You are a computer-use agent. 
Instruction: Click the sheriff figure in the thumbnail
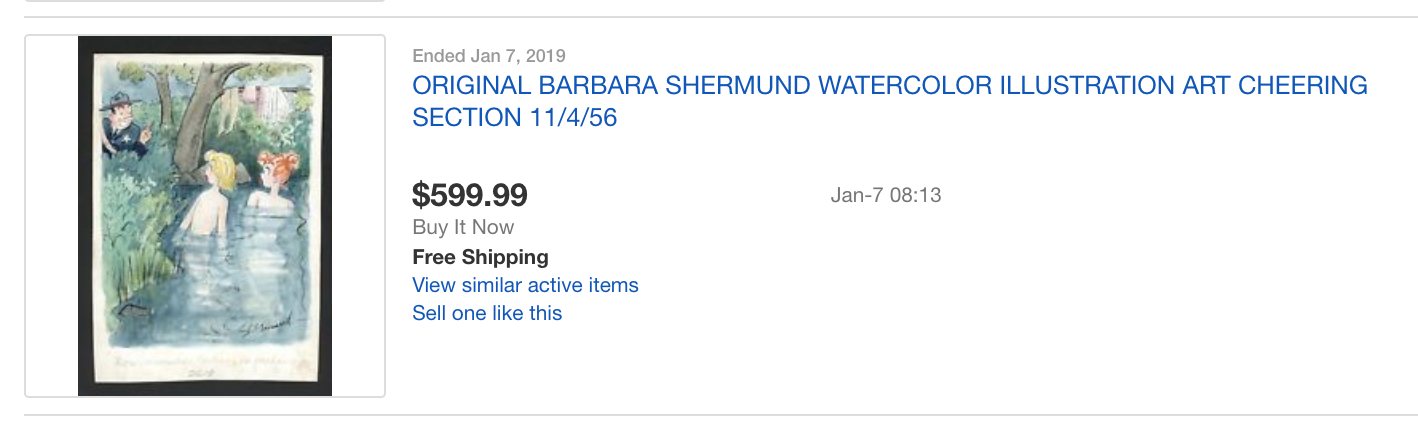click(125, 125)
